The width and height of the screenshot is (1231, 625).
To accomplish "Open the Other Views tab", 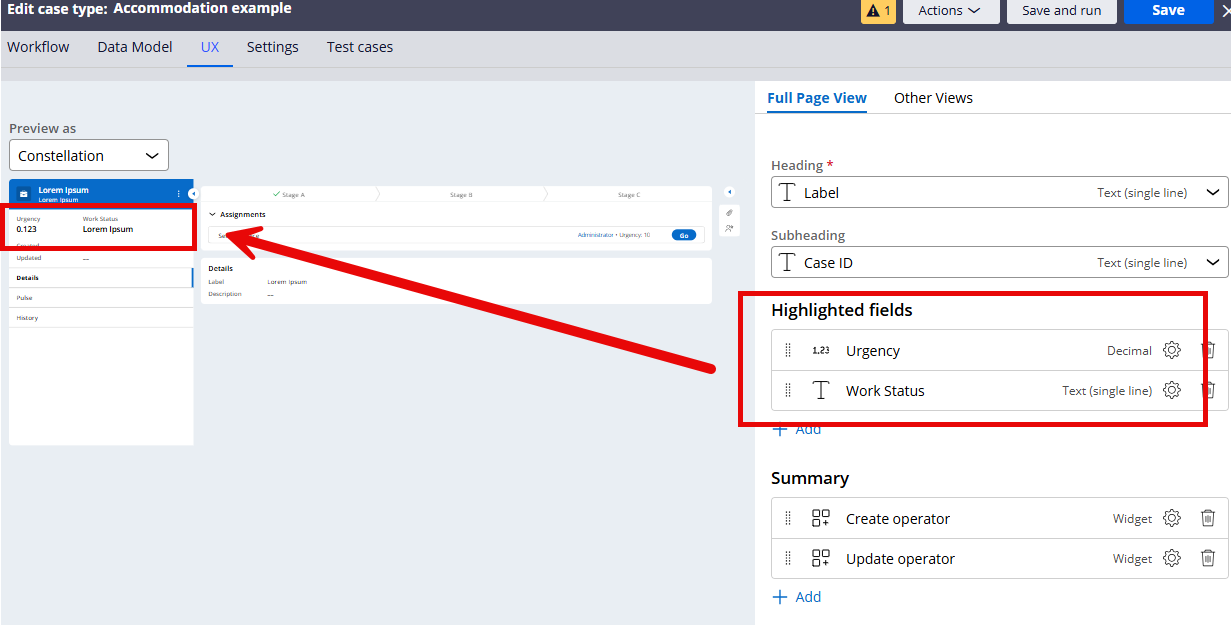I will pos(933,97).
